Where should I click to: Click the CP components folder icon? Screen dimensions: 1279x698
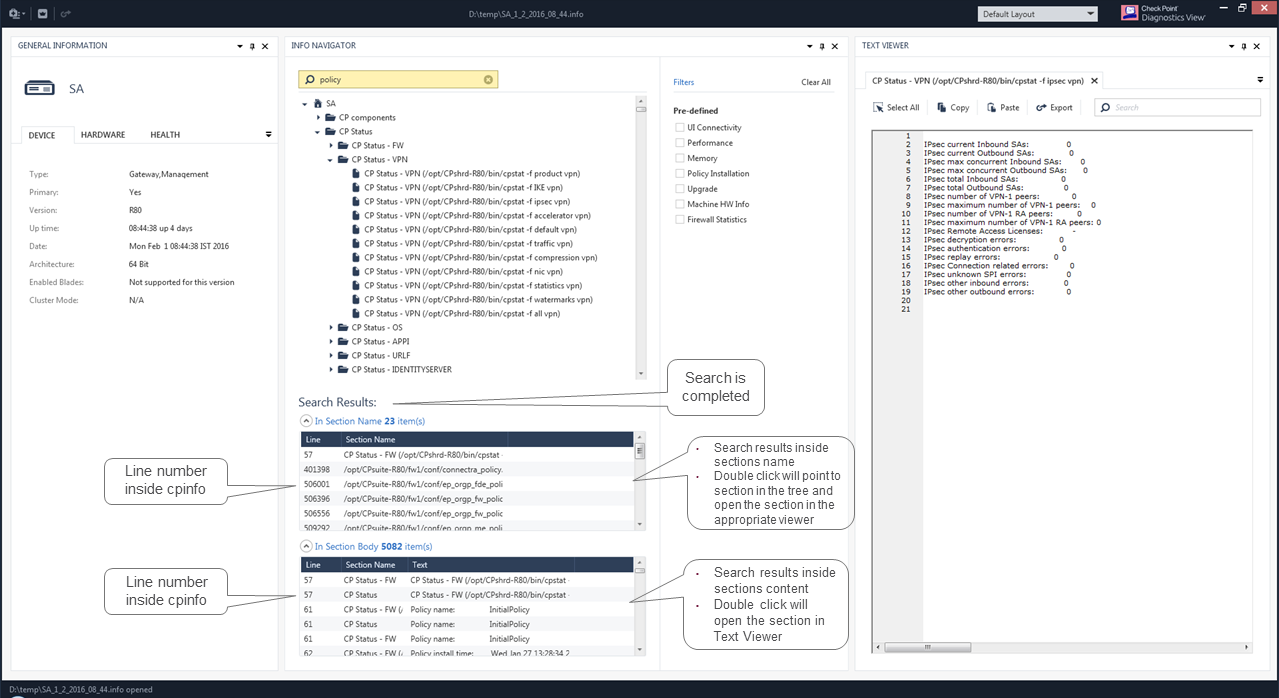[331, 118]
